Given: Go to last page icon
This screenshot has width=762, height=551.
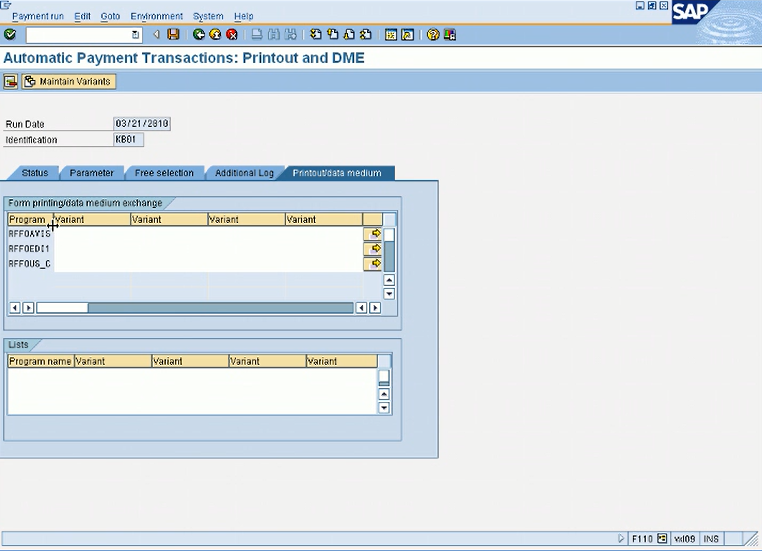Looking at the screenshot, I should point(366,34).
